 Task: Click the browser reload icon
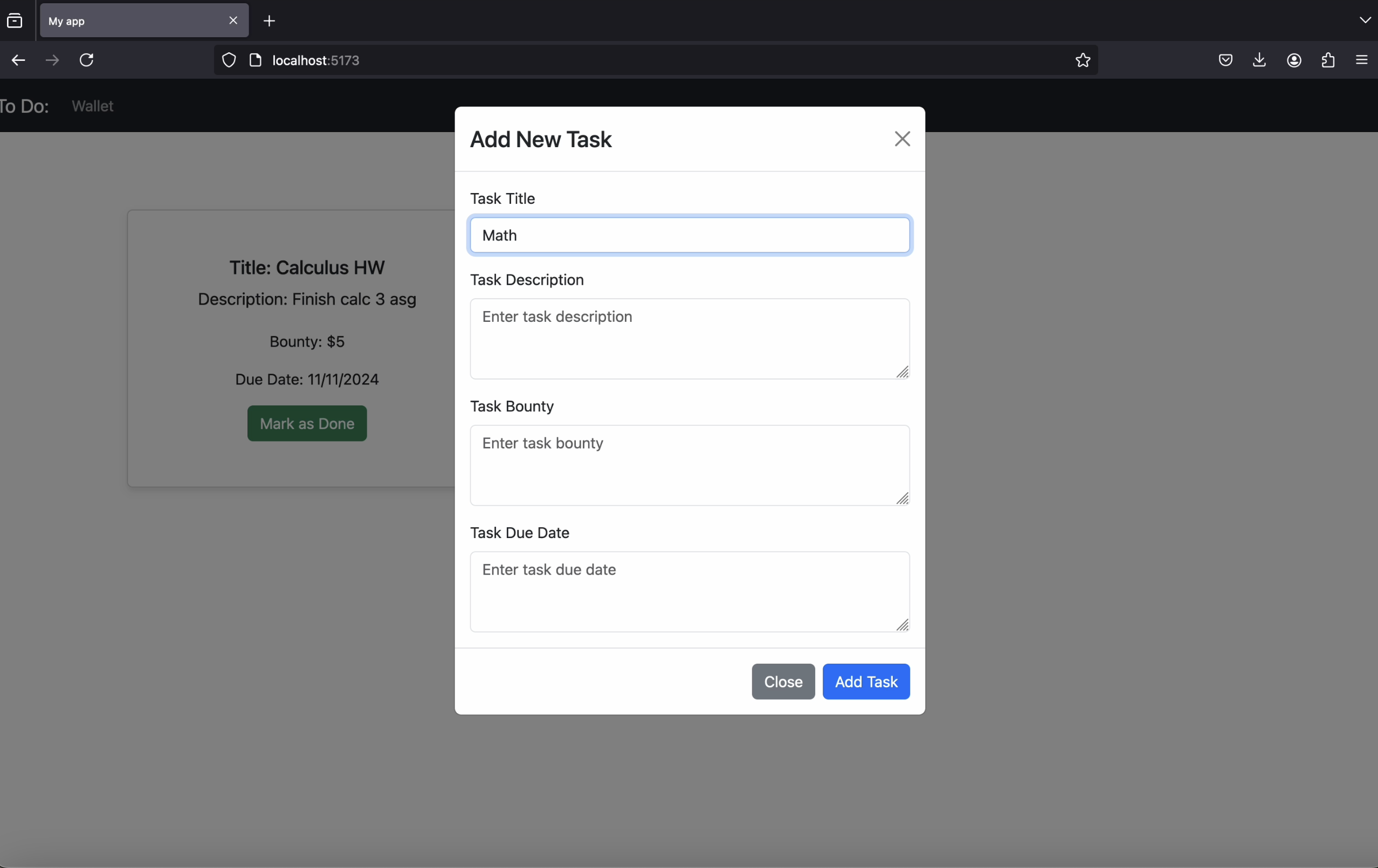(x=86, y=60)
